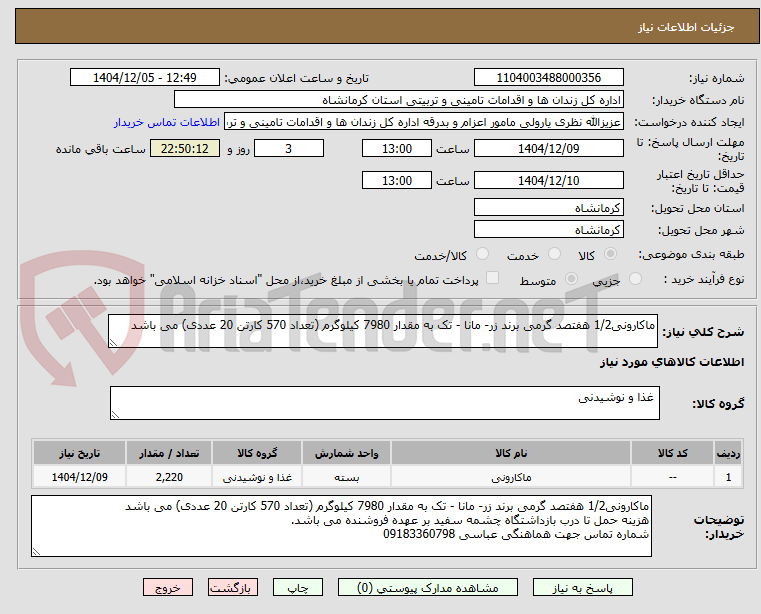Click the resize handle of گروه کالا box

click(116, 415)
